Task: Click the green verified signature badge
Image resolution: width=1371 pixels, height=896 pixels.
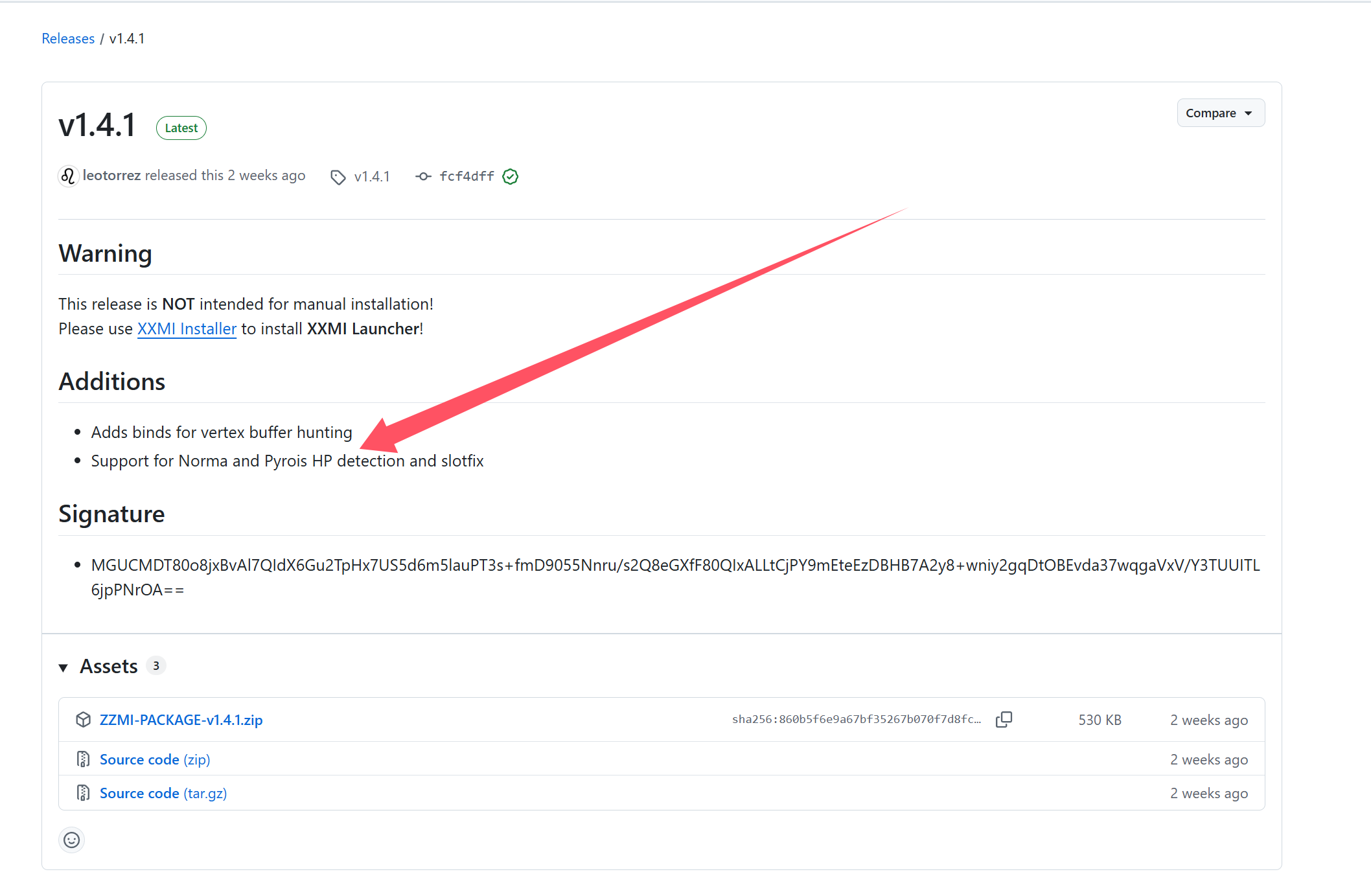Action: (511, 176)
